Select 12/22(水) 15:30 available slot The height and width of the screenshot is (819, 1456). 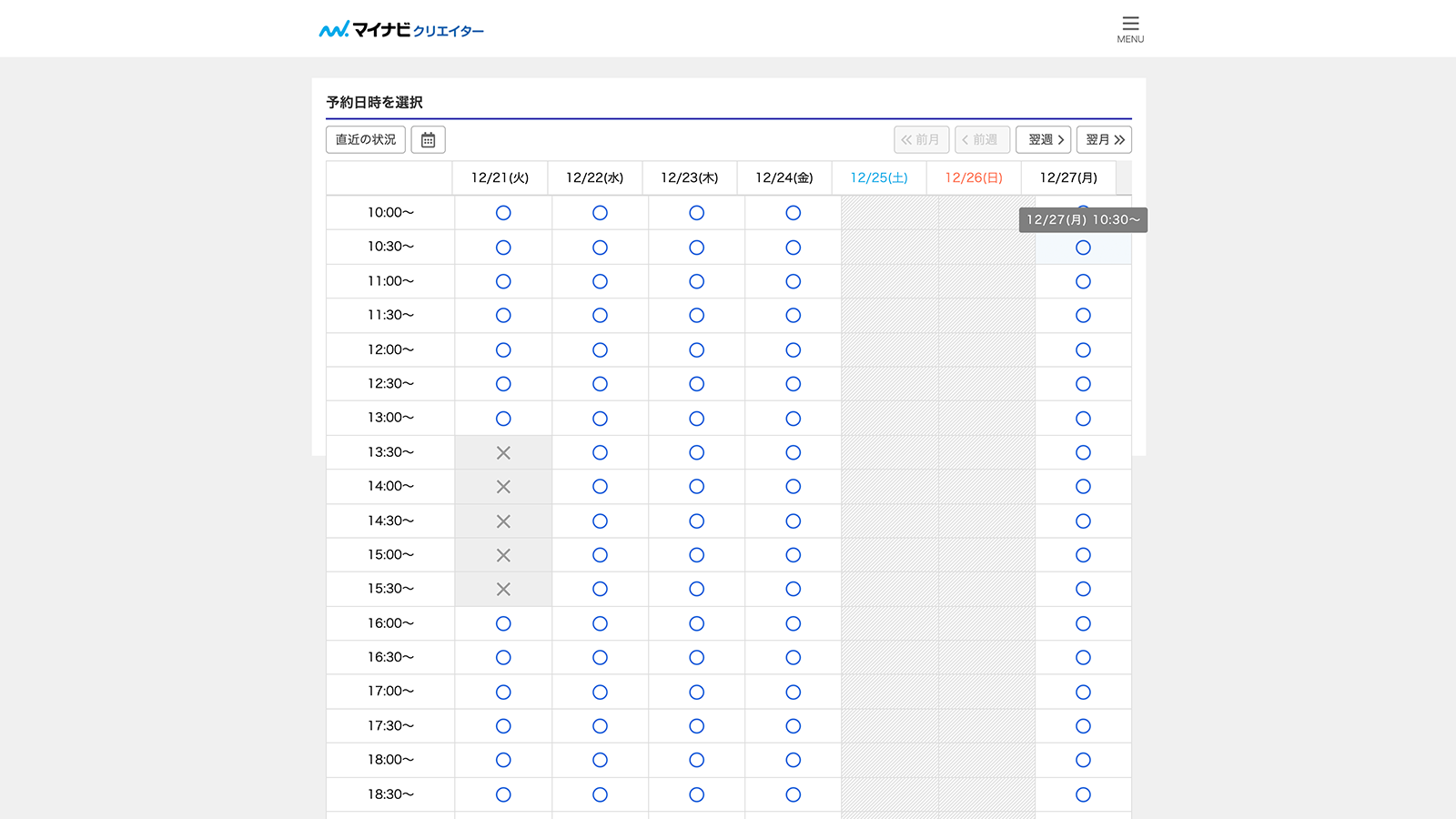[x=600, y=590]
